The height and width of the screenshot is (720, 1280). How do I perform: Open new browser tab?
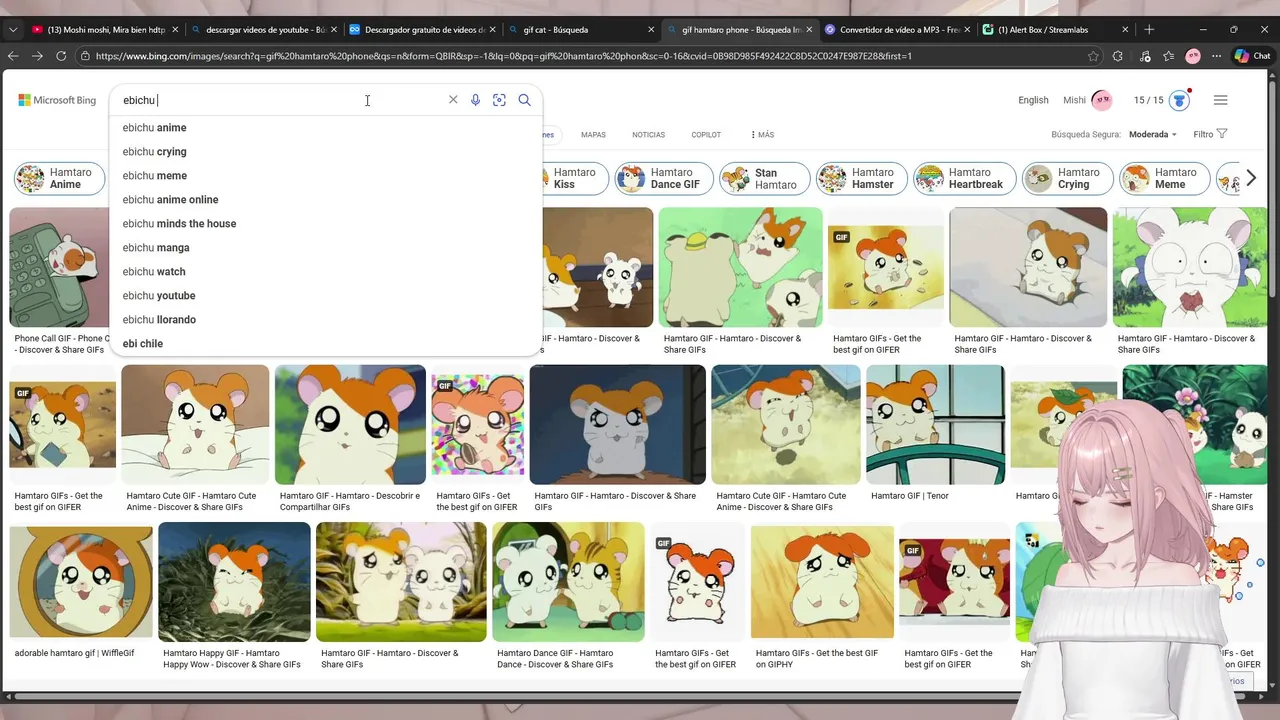pyautogui.click(x=1149, y=30)
